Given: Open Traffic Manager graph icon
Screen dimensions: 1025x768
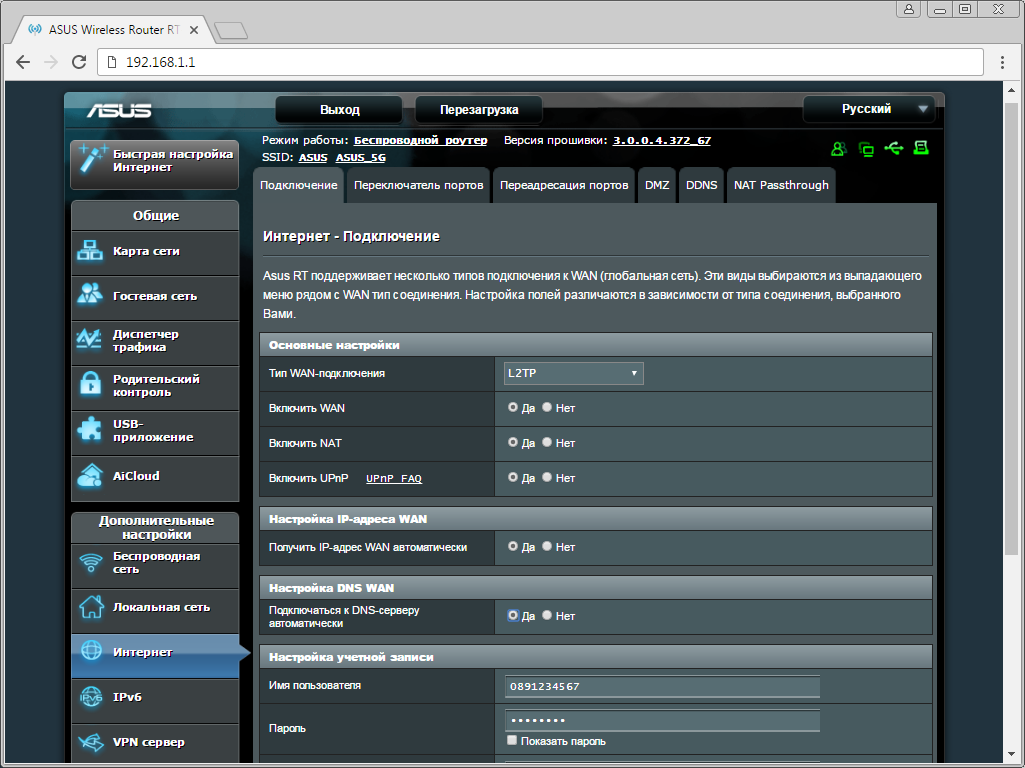Looking at the screenshot, I should (89, 340).
